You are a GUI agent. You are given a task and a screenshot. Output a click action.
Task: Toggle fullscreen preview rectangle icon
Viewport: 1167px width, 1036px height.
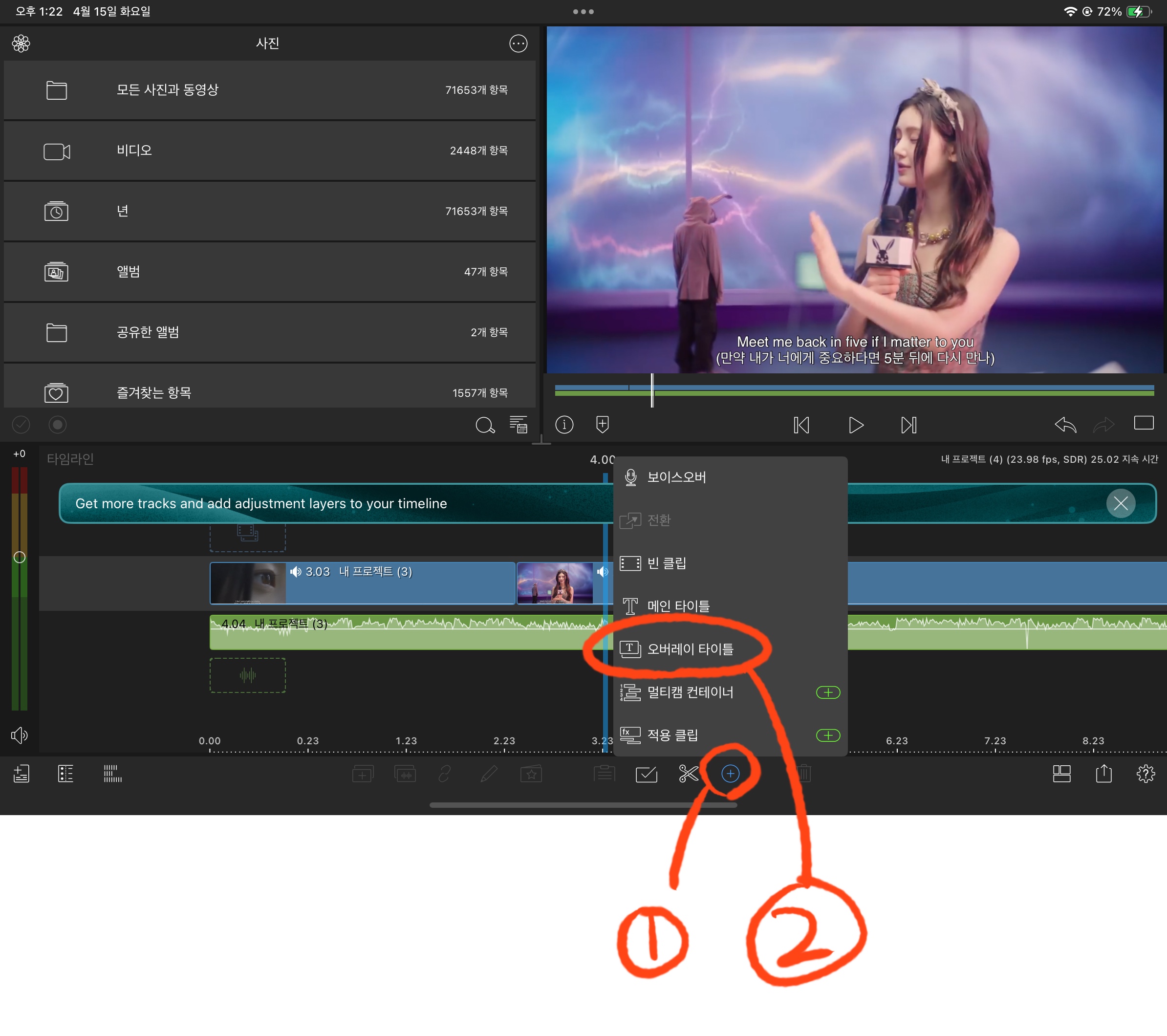pyautogui.click(x=1144, y=423)
